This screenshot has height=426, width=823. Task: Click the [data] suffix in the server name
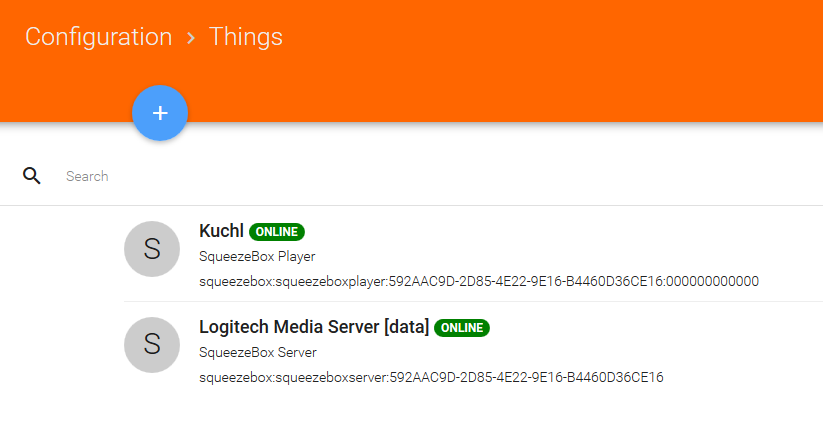[407, 327]
